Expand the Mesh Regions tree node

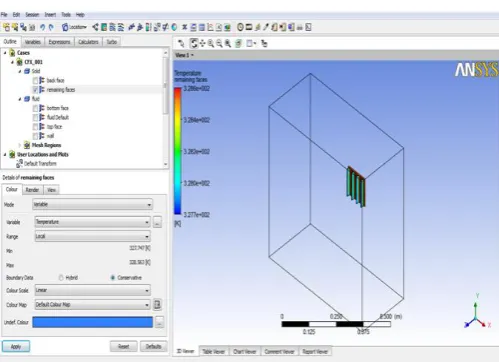(x=20, y=145)
